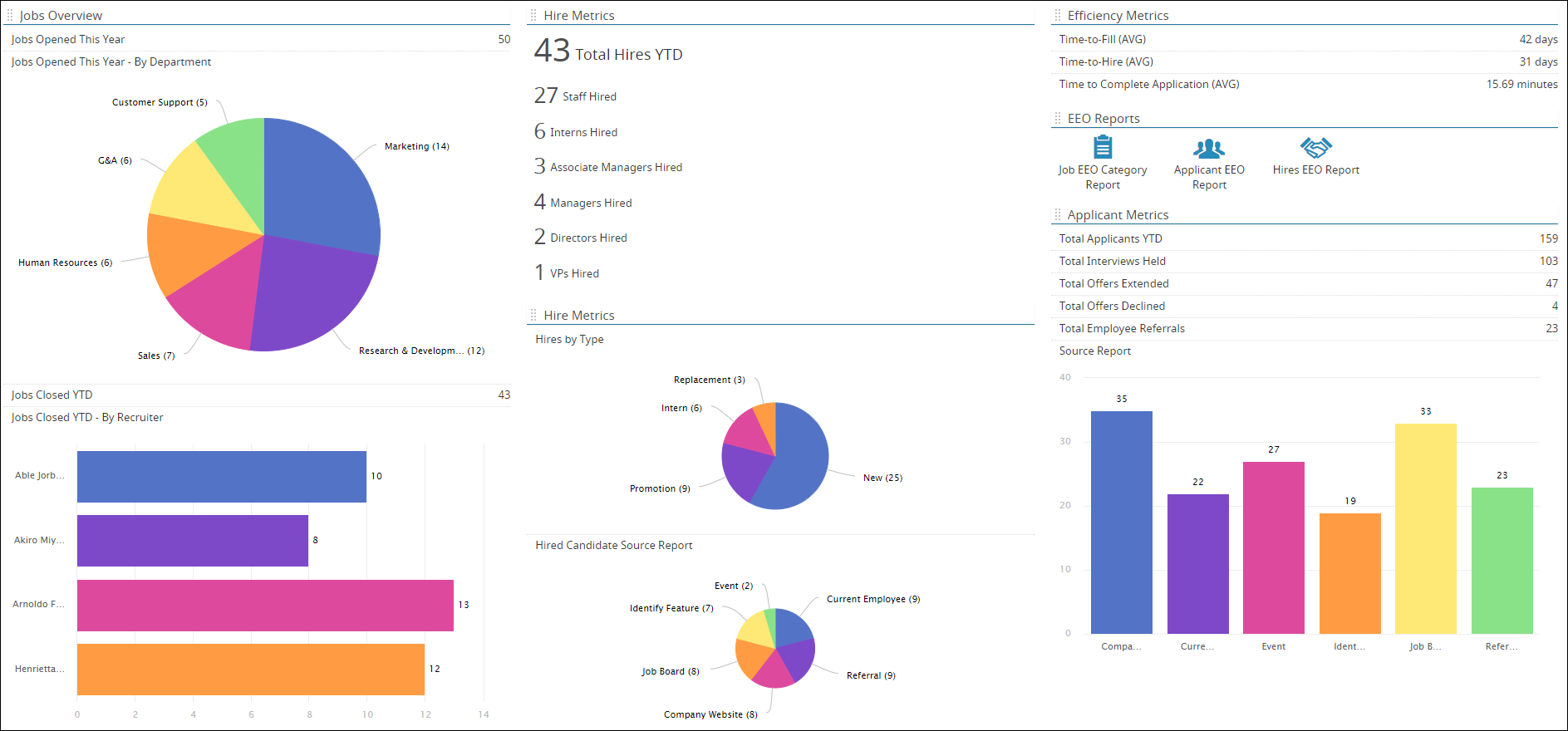Grab the Jobs Overview panel drag handle
Screen dimensions: 1568x731
coord(10,15)
